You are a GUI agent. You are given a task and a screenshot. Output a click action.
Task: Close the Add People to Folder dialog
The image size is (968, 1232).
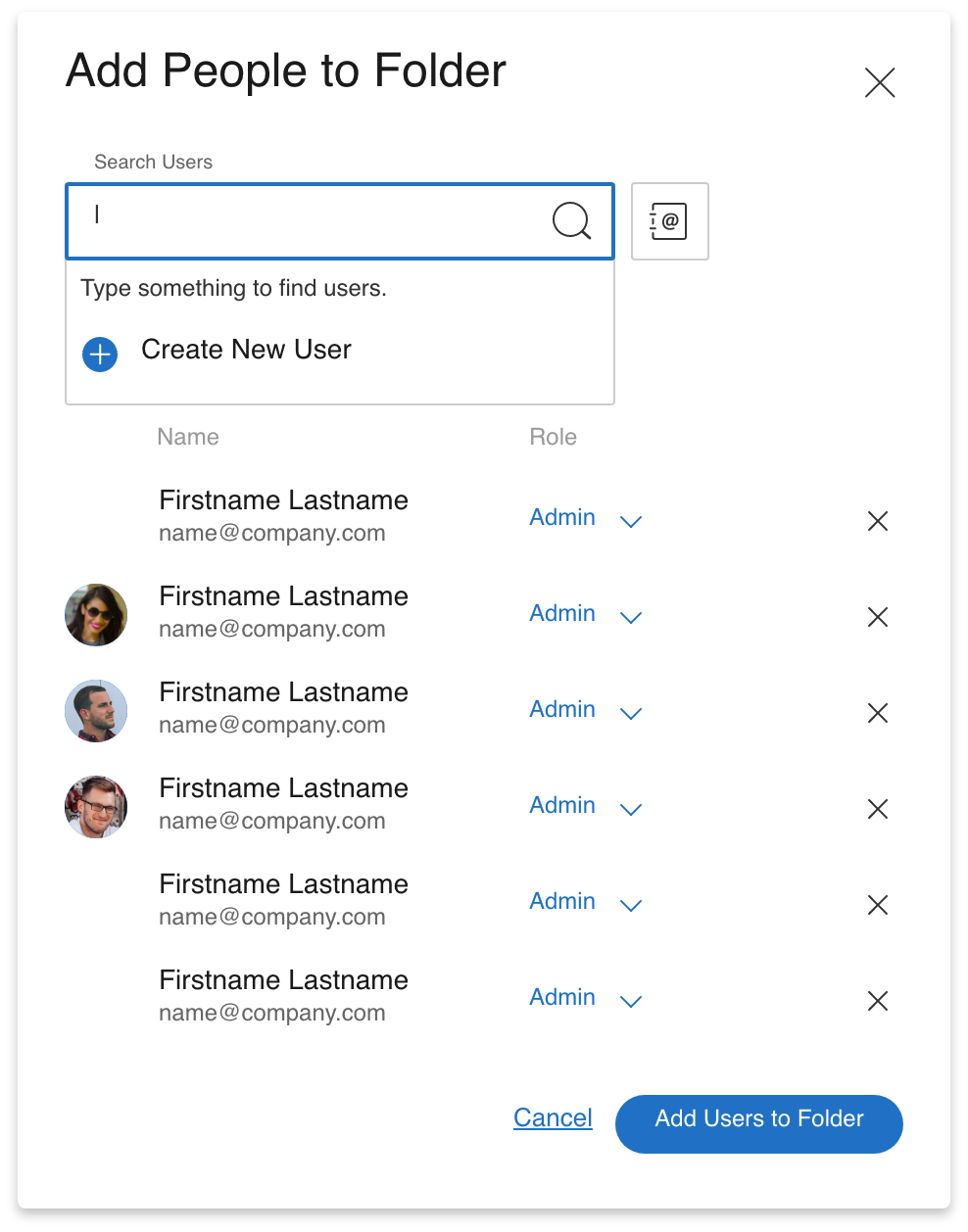(880, 83)
